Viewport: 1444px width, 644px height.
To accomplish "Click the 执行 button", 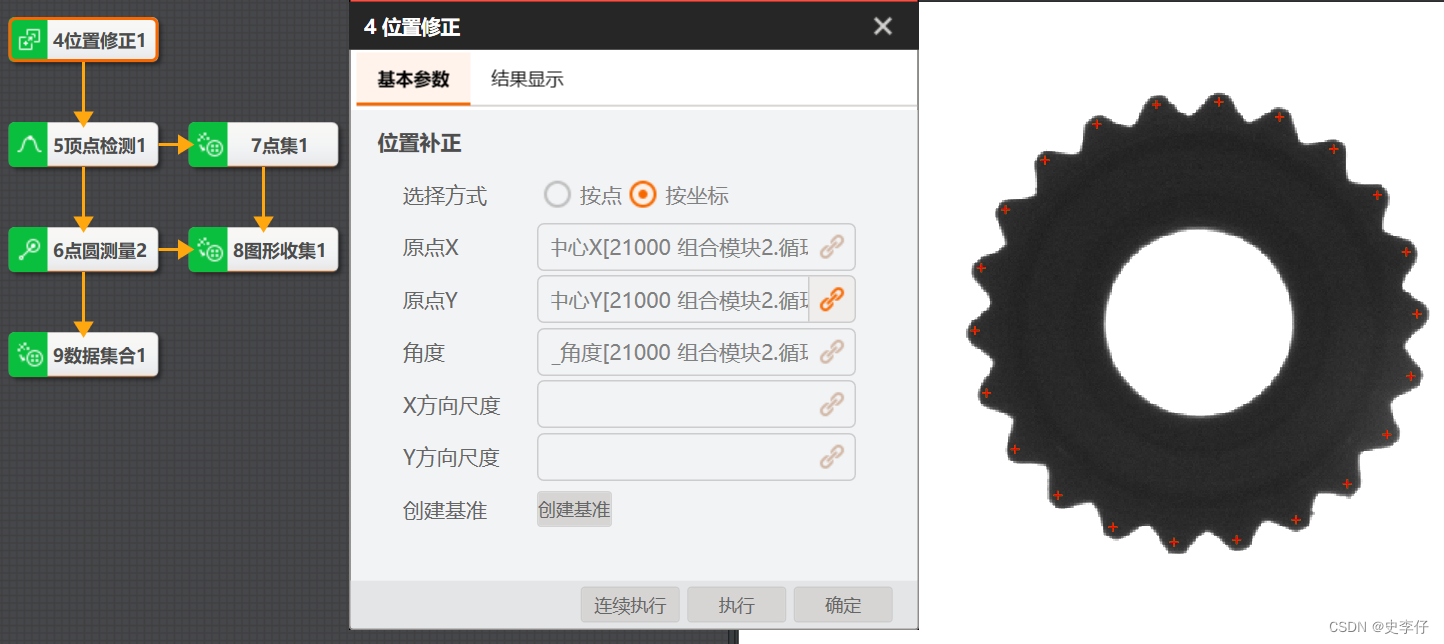I will pos(737,605).
